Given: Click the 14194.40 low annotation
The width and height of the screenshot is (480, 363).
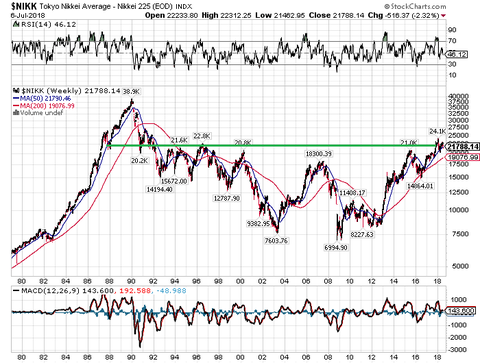Looking at the screenshot, I should tap(159, 189).
